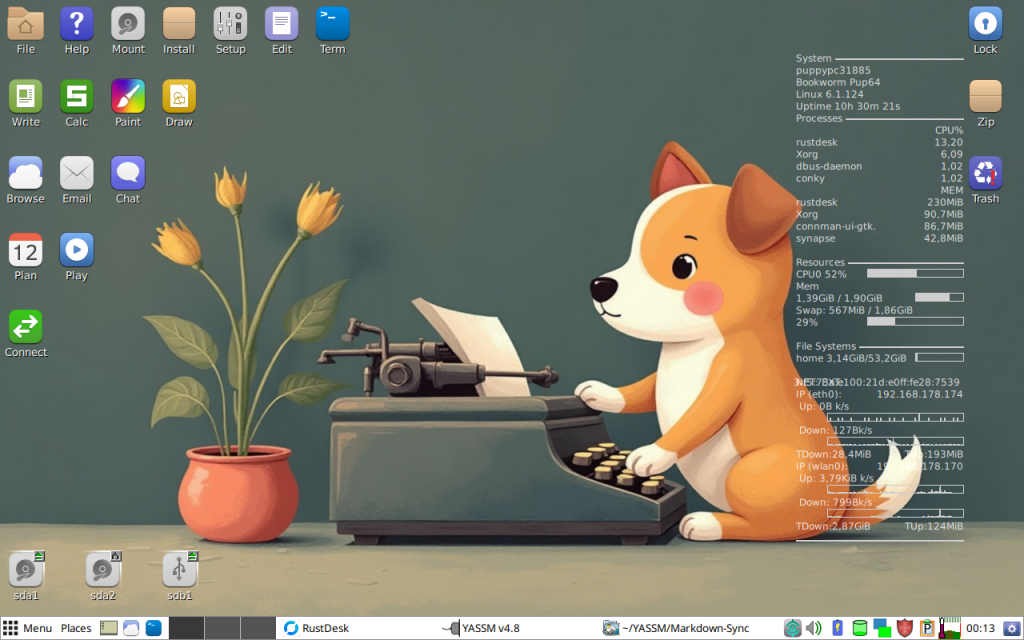The image size is (1024, 640).
Task: Open the Help desktop icon
Action: [x=76, y=24]
